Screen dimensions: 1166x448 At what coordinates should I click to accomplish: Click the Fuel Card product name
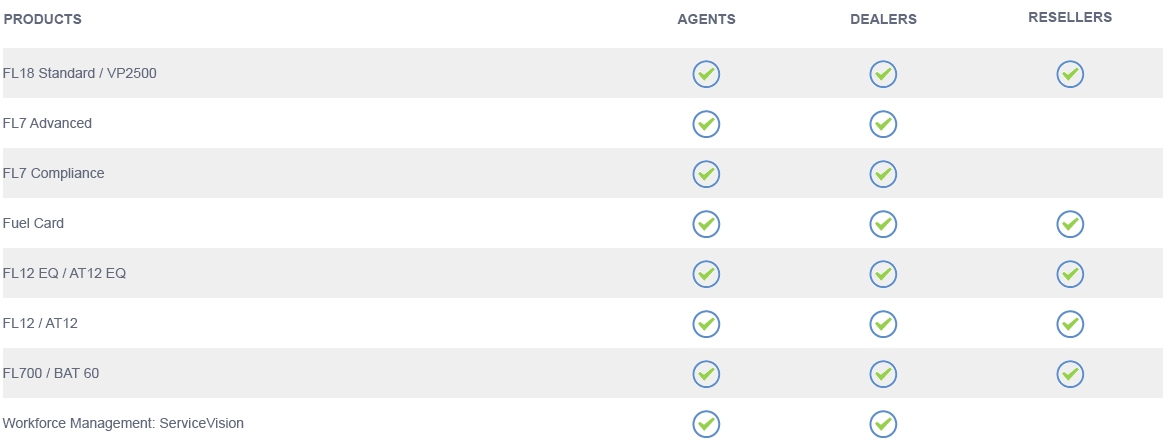[33, 223]
